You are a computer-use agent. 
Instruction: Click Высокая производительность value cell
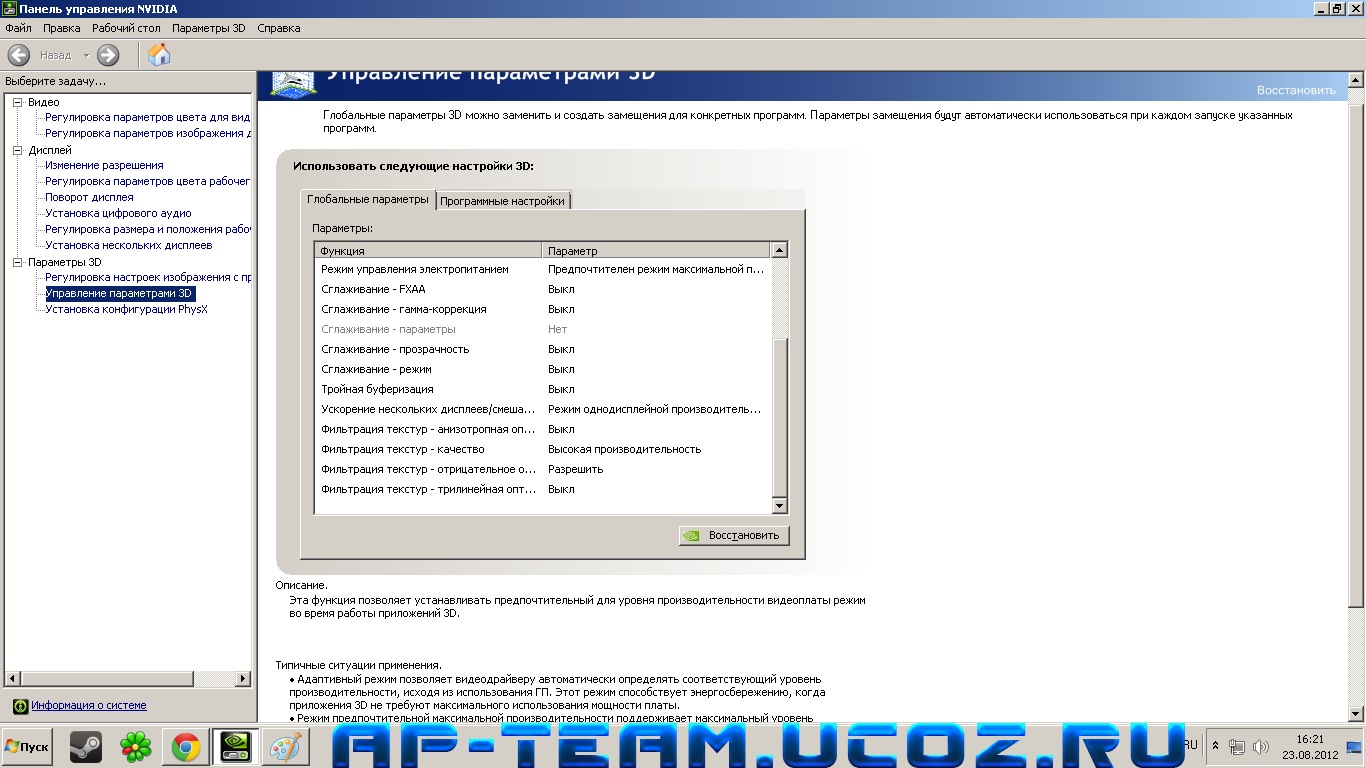(625, 449)
